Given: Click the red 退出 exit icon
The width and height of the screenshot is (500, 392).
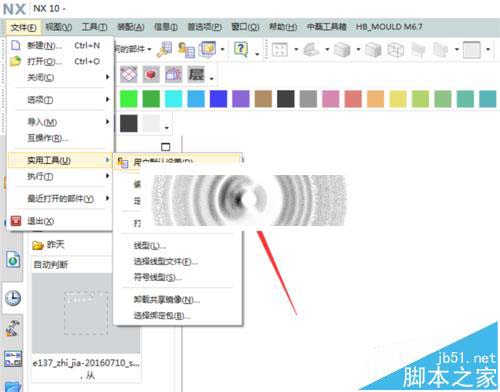Looking at the screenshot, I should point(16,221).
